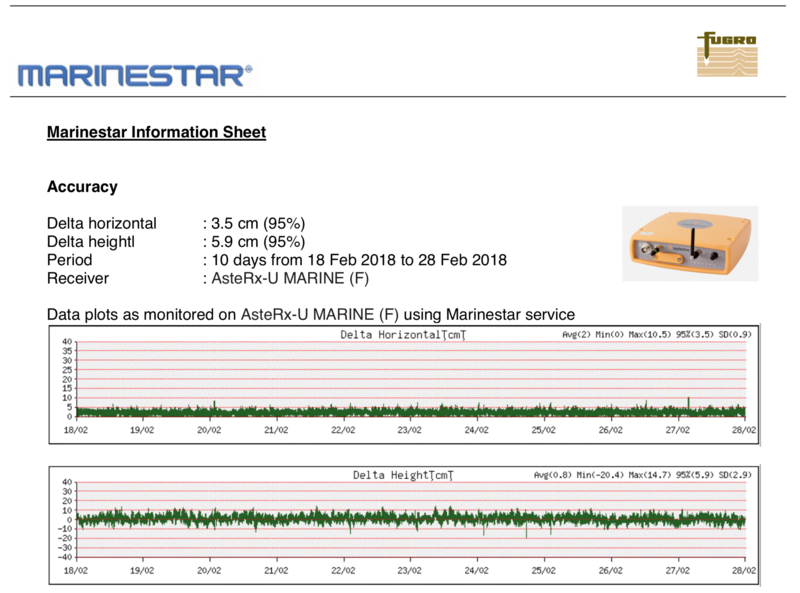Click the 18/02 label on horizontal chart

(76, 430)
